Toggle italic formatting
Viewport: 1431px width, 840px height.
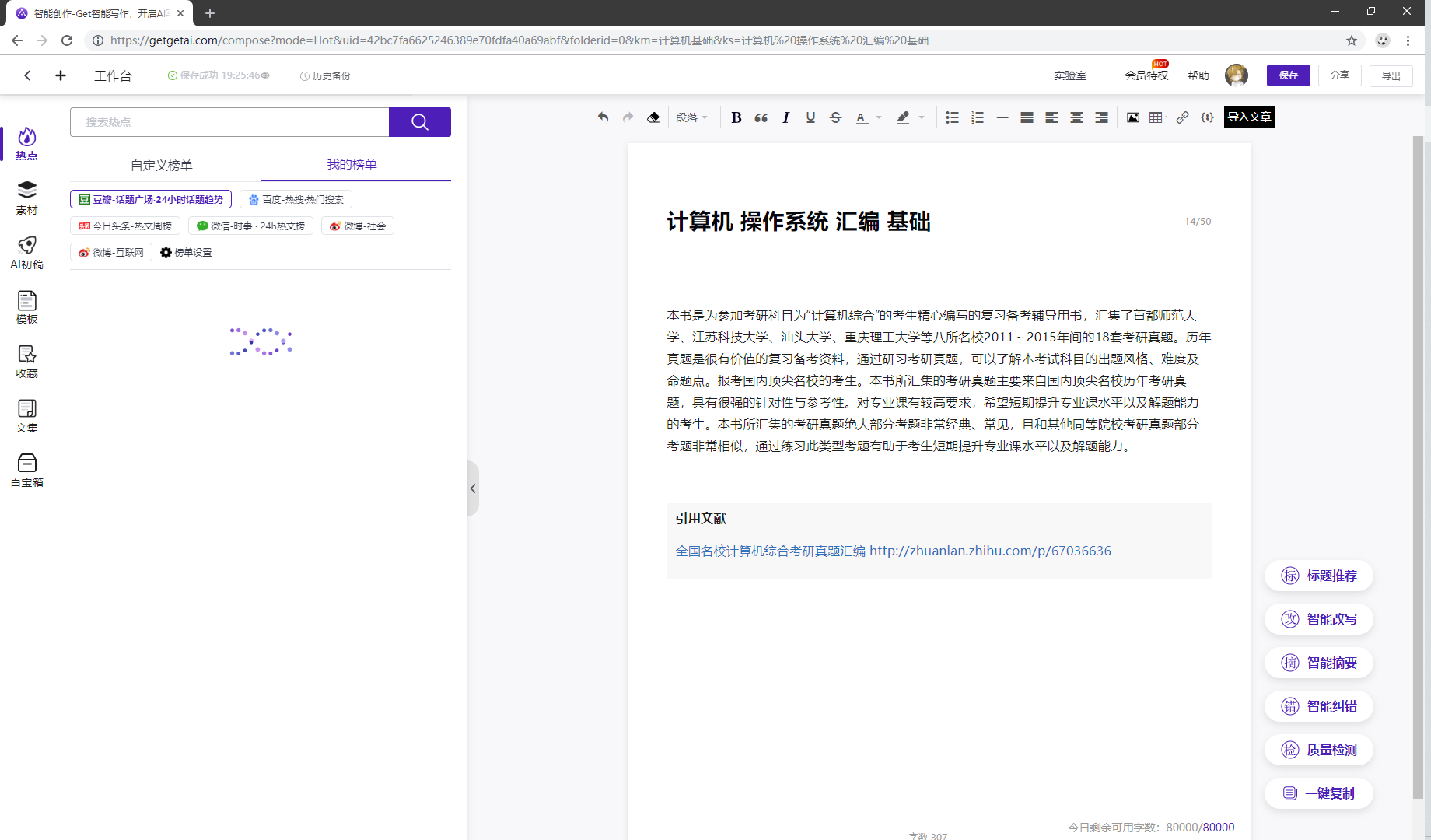(x=785, y=117)
